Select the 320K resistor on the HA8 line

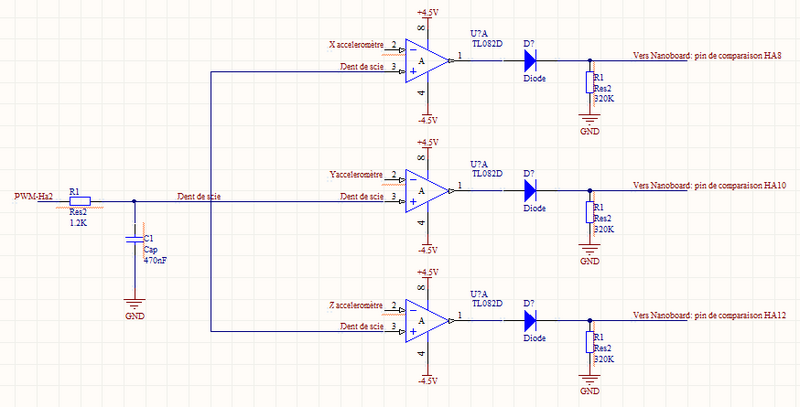(x=588, y=84)
